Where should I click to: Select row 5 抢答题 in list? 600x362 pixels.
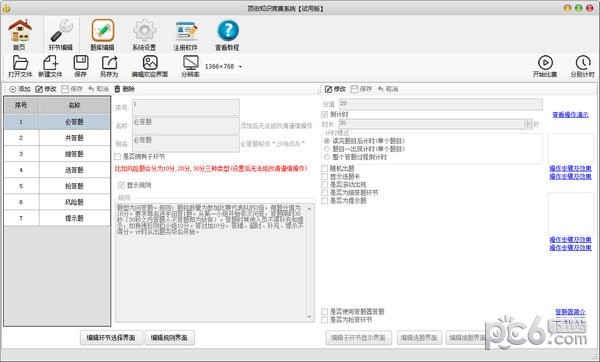57,186
